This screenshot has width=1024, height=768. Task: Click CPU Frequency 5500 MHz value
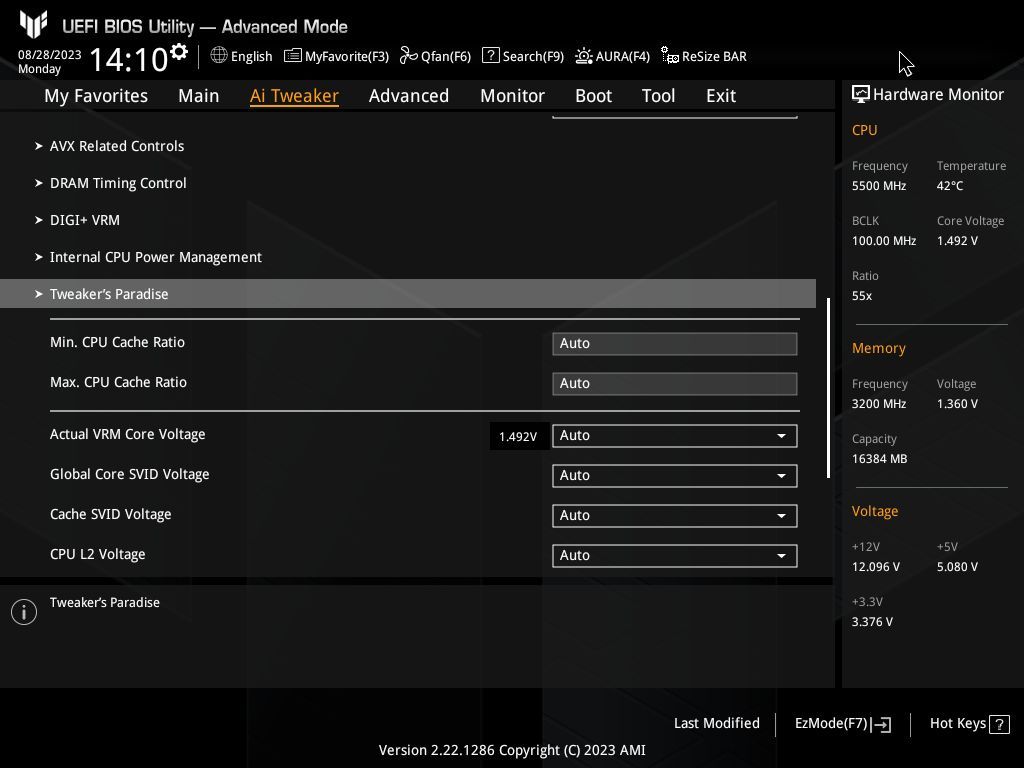879,185
